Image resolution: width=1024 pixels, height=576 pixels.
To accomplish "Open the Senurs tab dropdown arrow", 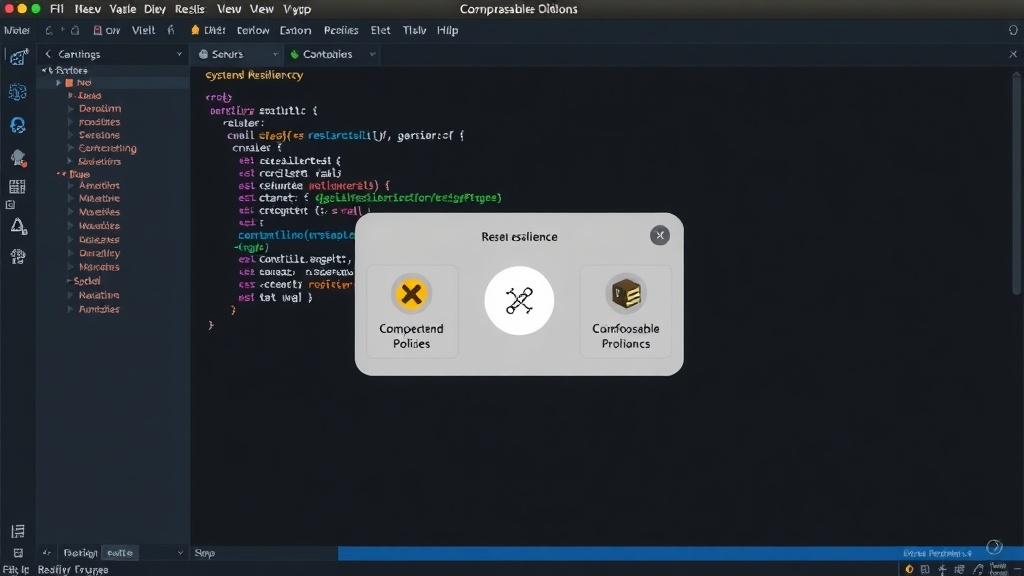I will point(275,54).
